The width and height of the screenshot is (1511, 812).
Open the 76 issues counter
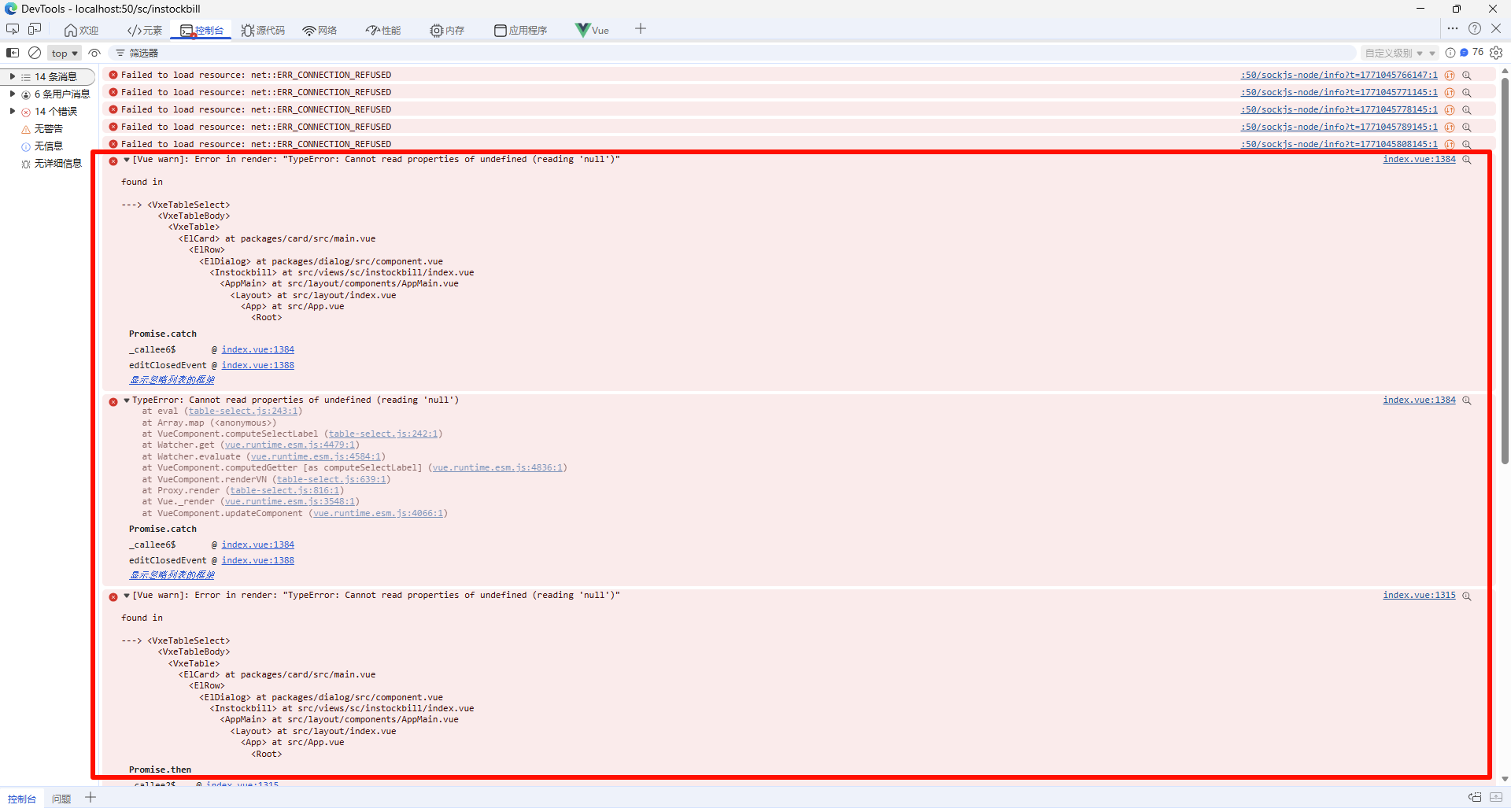coord(1472,53)
